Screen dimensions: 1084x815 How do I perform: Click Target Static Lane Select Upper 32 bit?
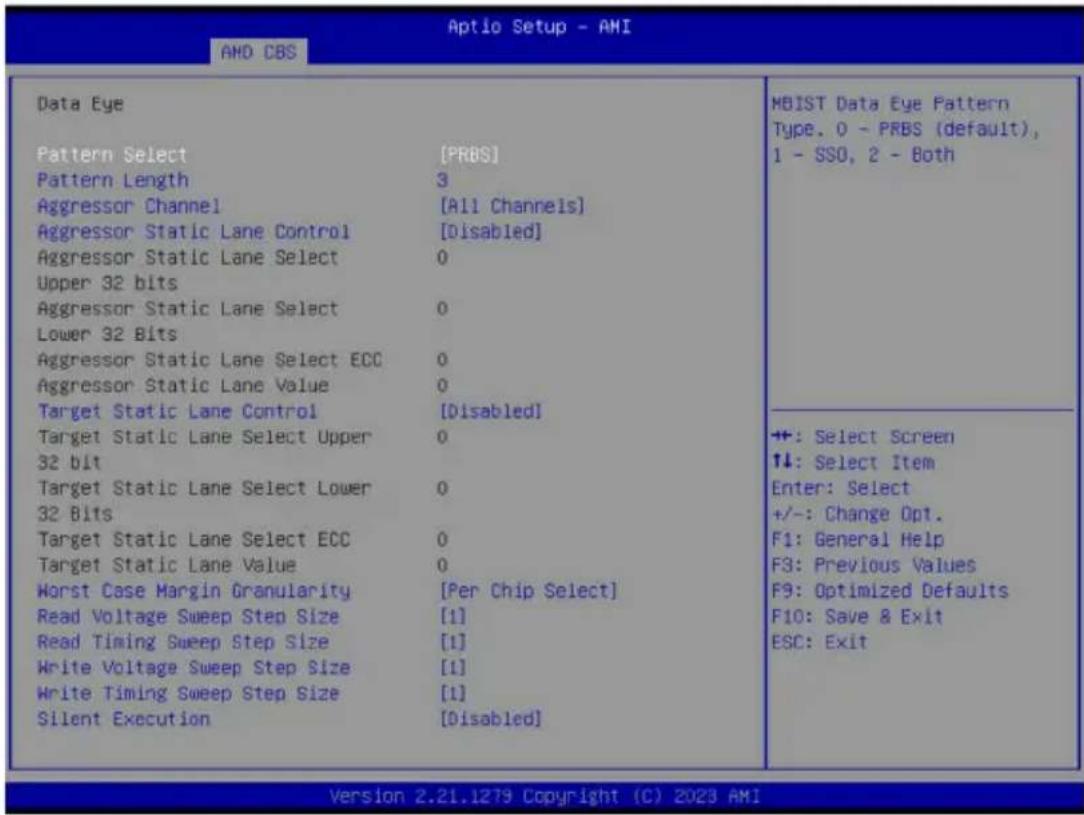tap(205, 449)
